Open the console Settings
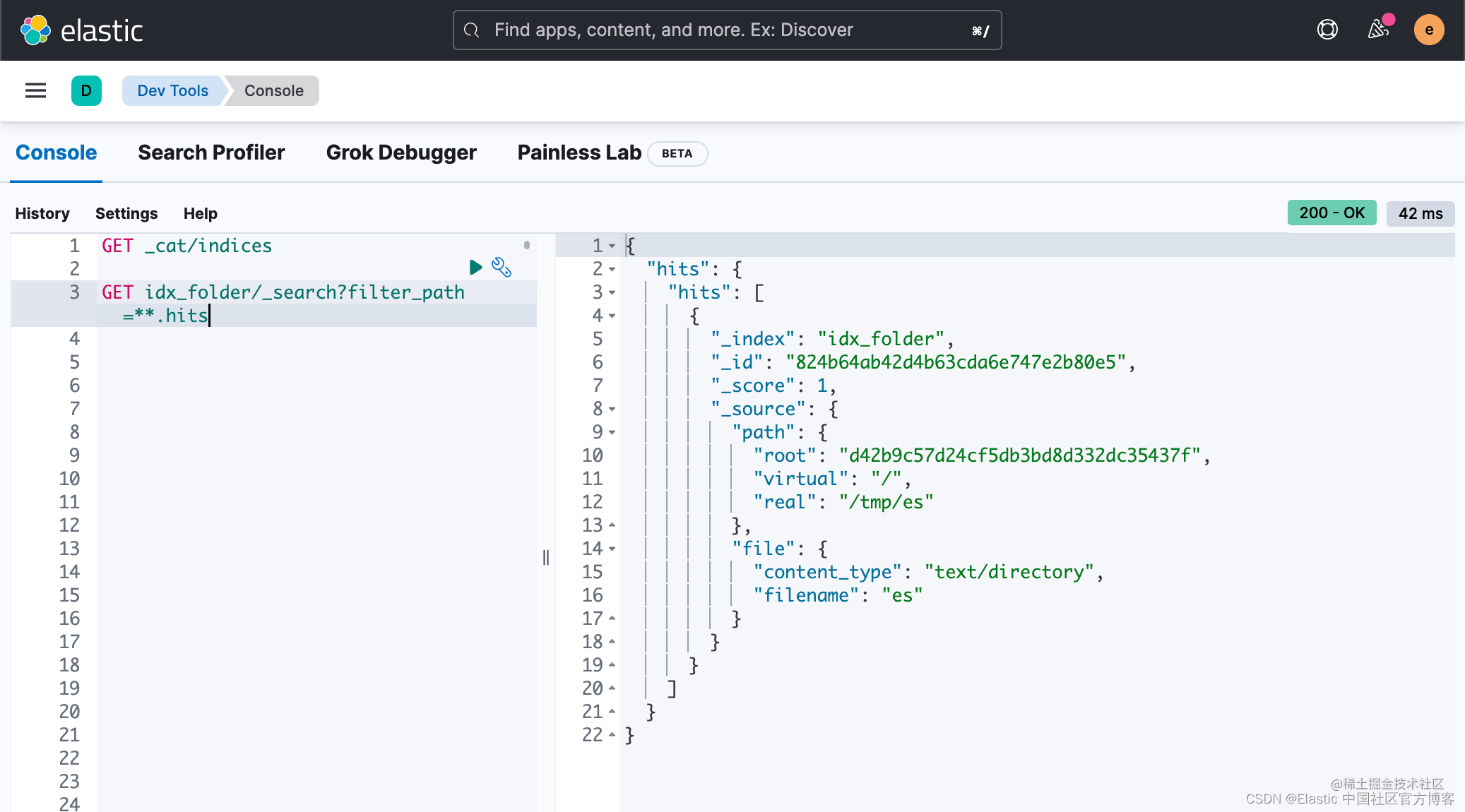 [x=126, y=213]
